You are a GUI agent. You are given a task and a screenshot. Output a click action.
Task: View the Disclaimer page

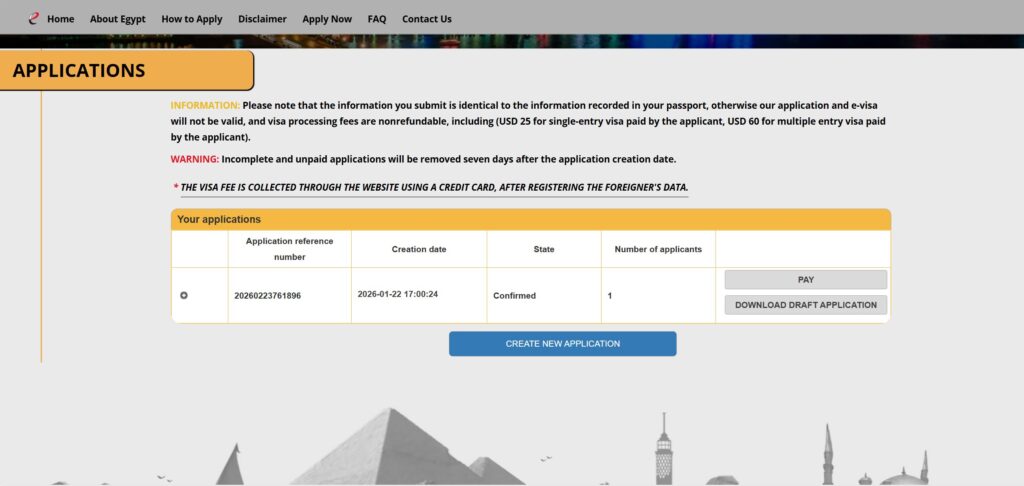pyautogui.click(x=262, y=19)
